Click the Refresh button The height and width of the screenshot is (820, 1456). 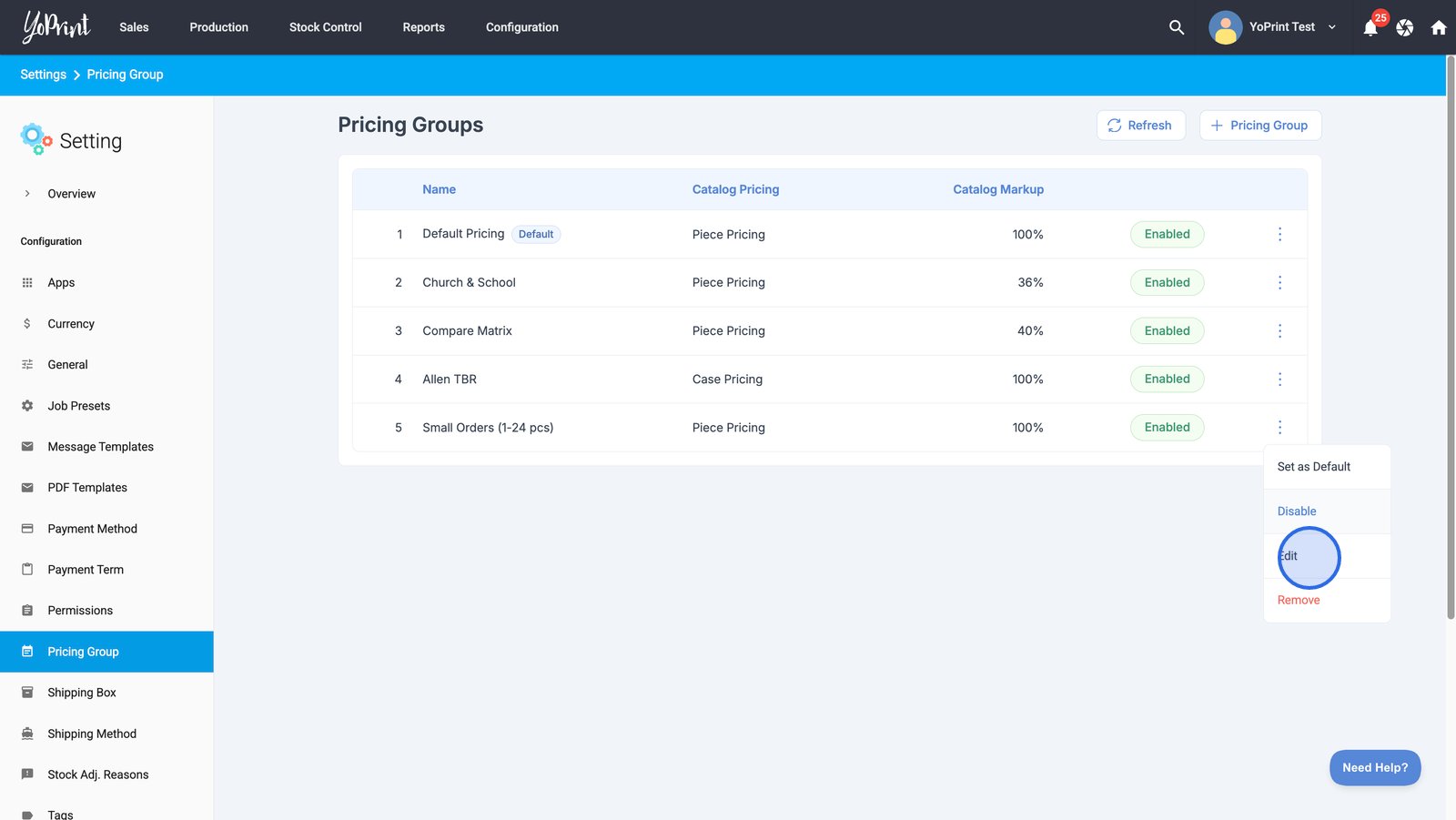(x=1140, y=126)
